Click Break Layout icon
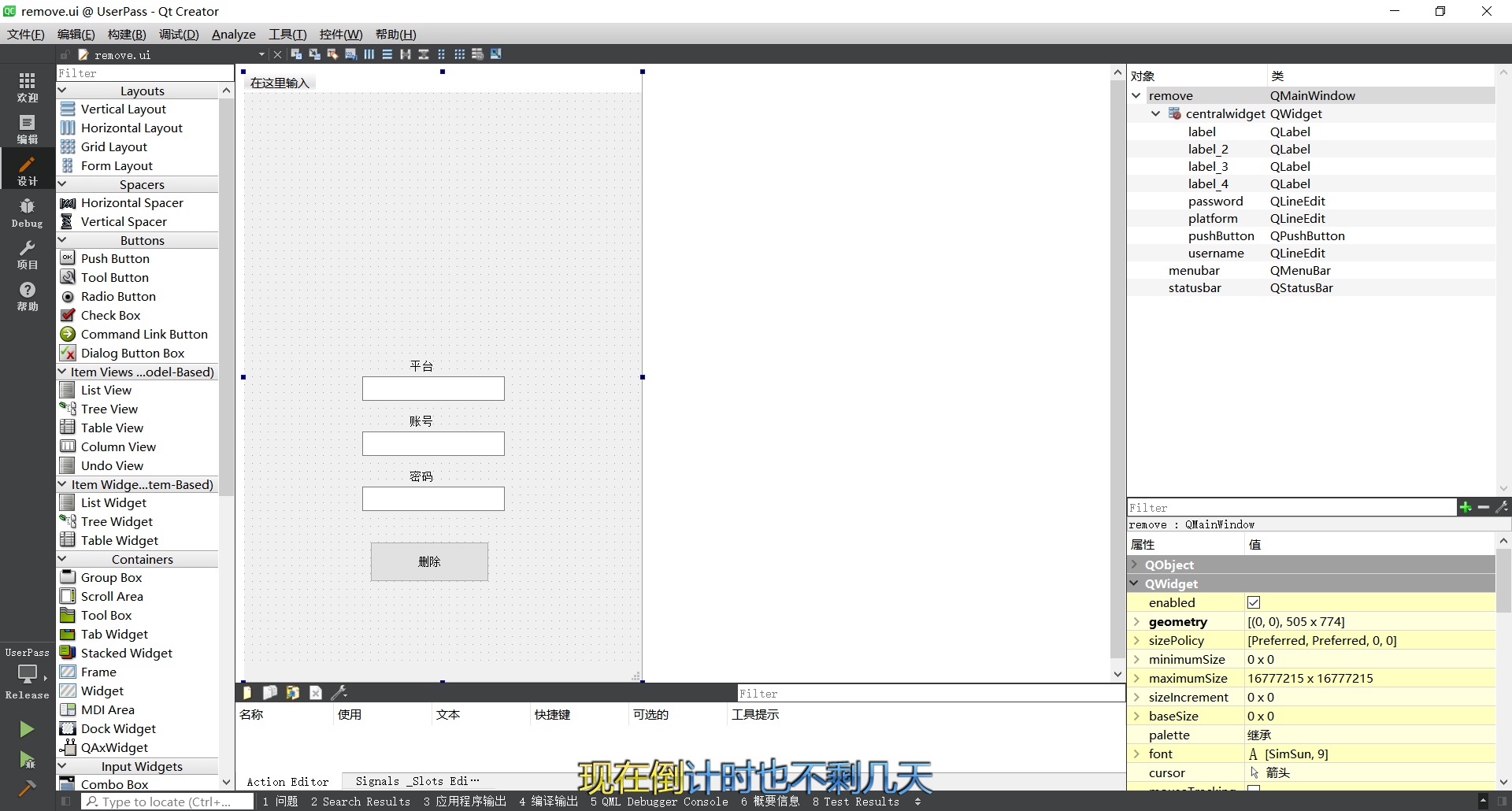 coord(477,54)
